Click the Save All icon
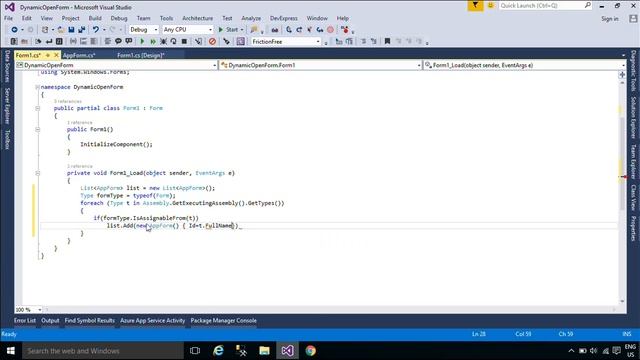This screenshot has width=640, height=360. (x=82, y=30)
